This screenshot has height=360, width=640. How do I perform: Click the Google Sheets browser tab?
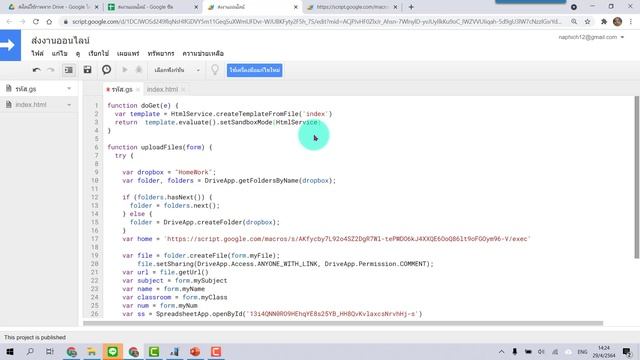[x=152, y=7]
